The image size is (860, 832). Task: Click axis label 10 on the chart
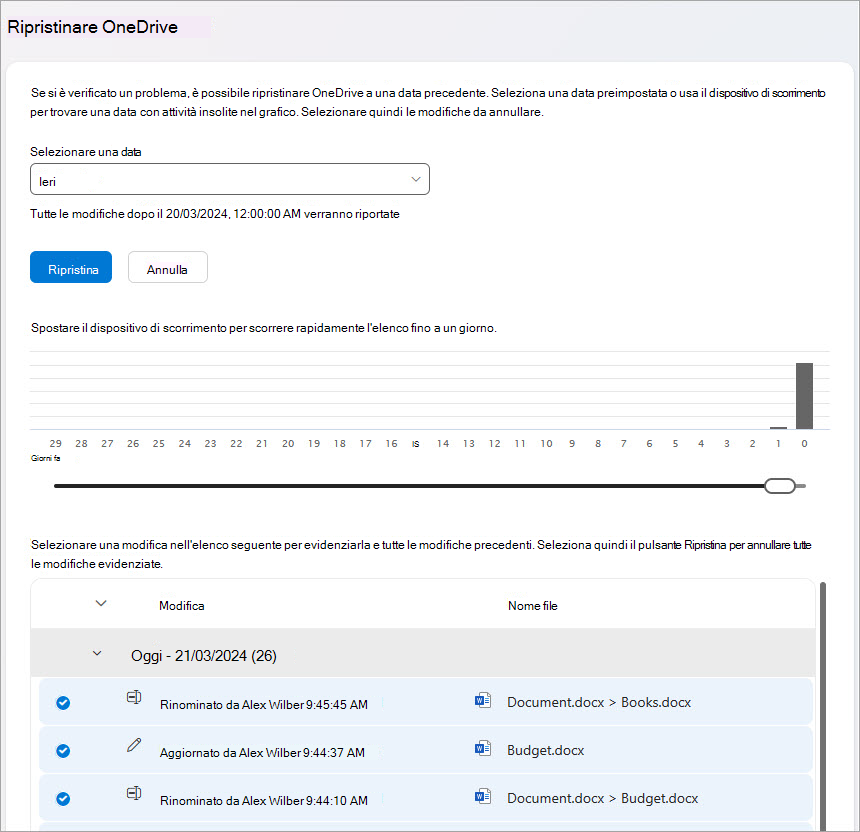click(546, 444)
